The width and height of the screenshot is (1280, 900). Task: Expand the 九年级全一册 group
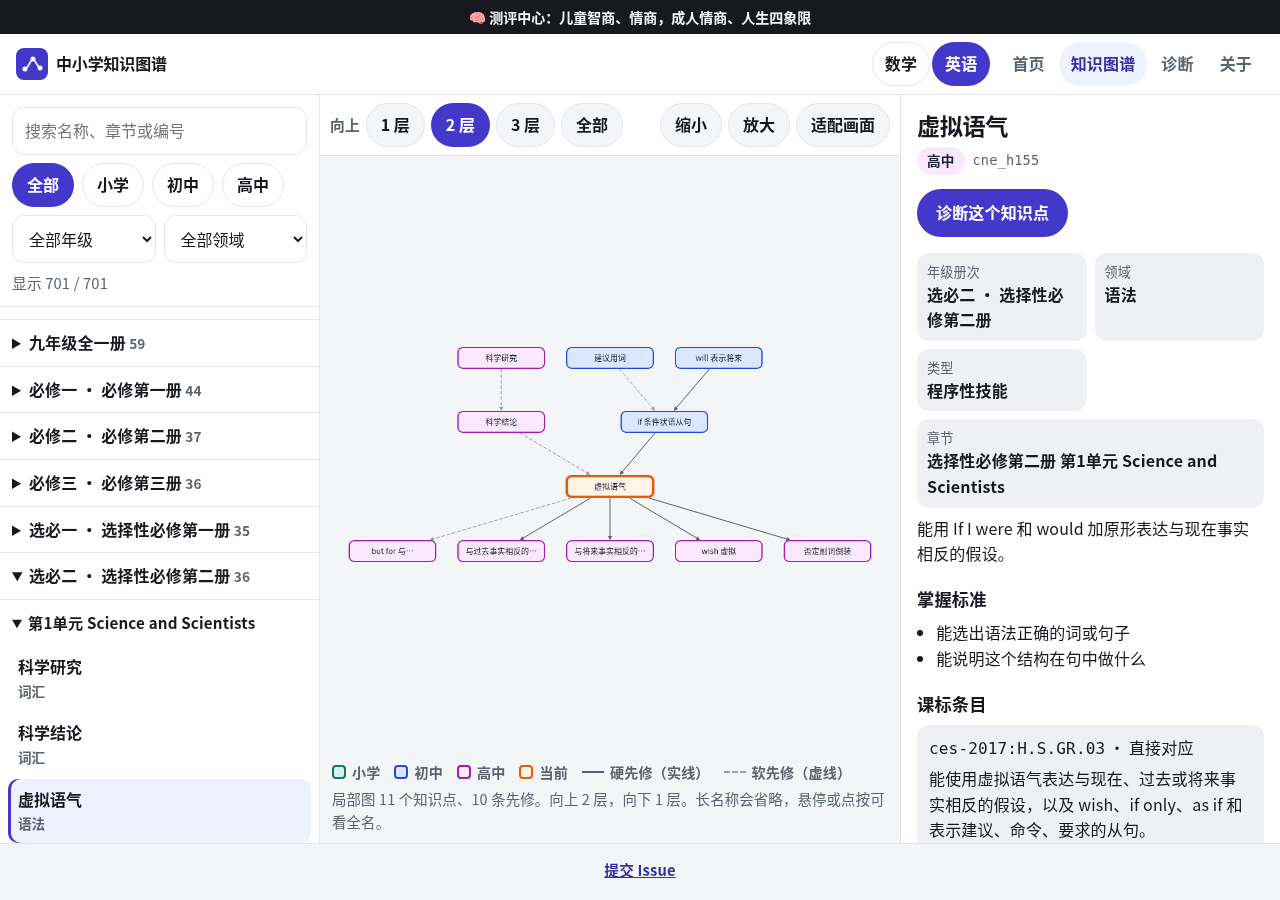159,343
